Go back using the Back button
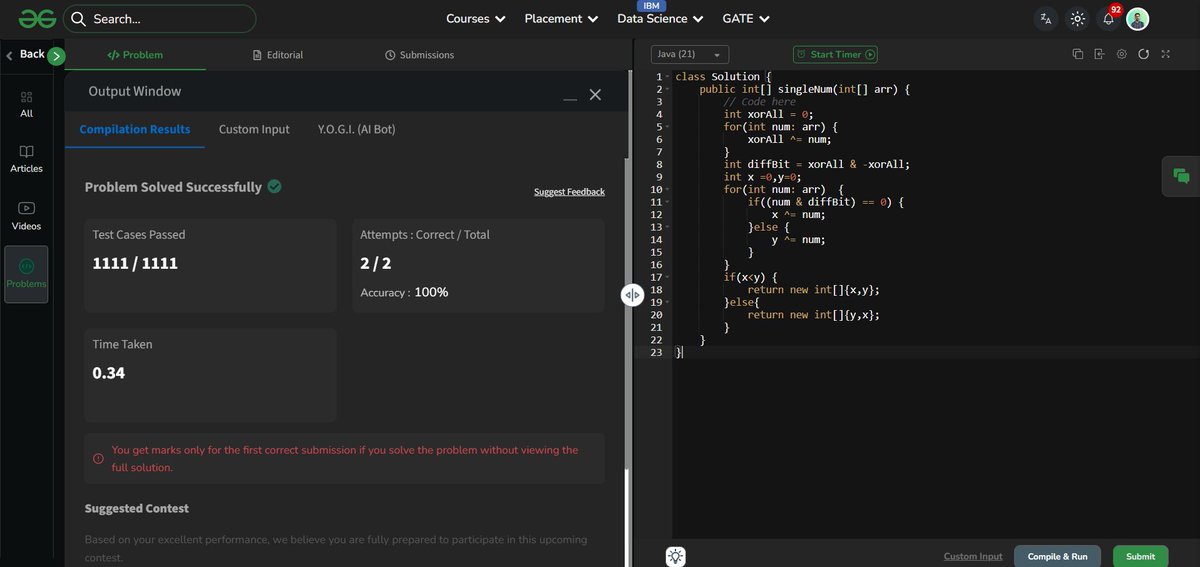Image resolution: width=1200 pixels, height=567 pixels. point(26,54)
